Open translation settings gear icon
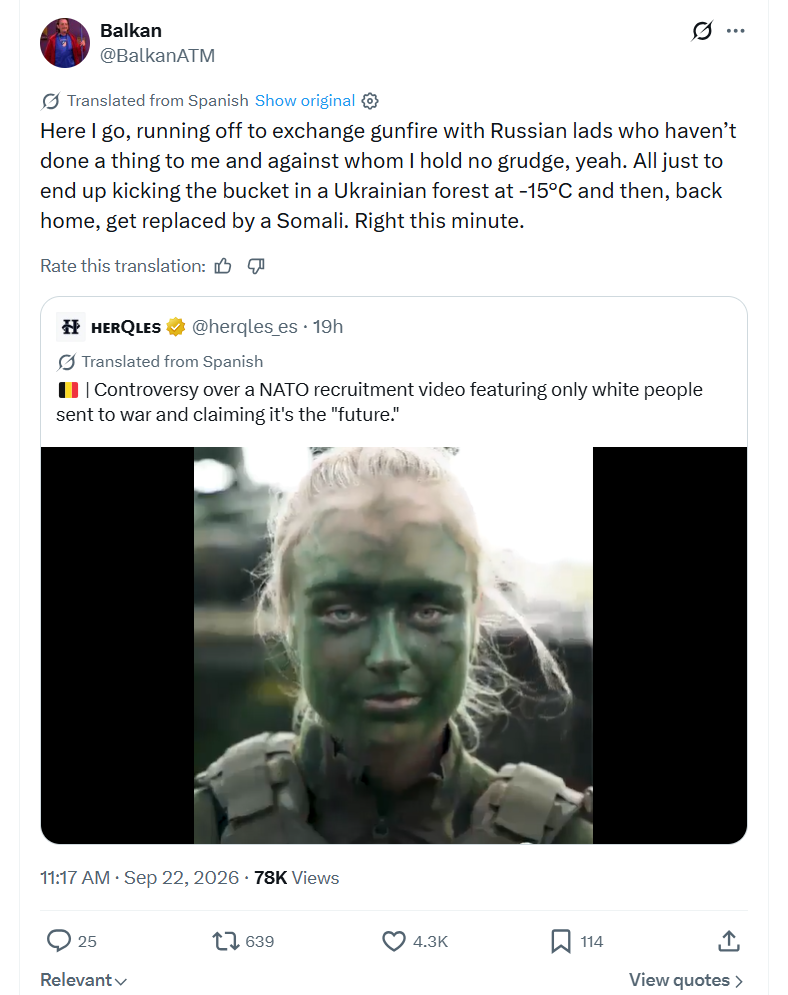 pos(370,101)
